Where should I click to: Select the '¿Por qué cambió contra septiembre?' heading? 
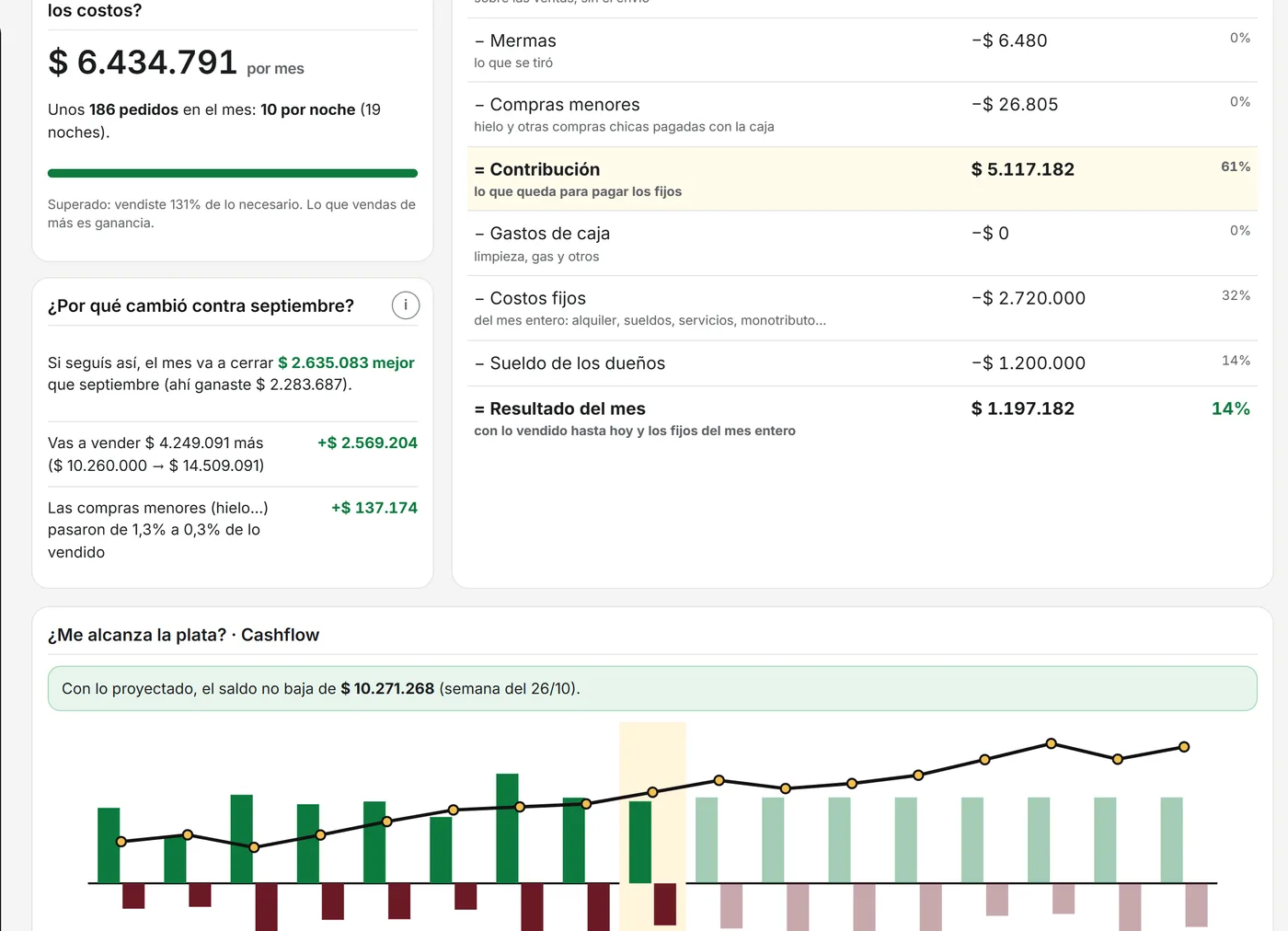point(201,305)
